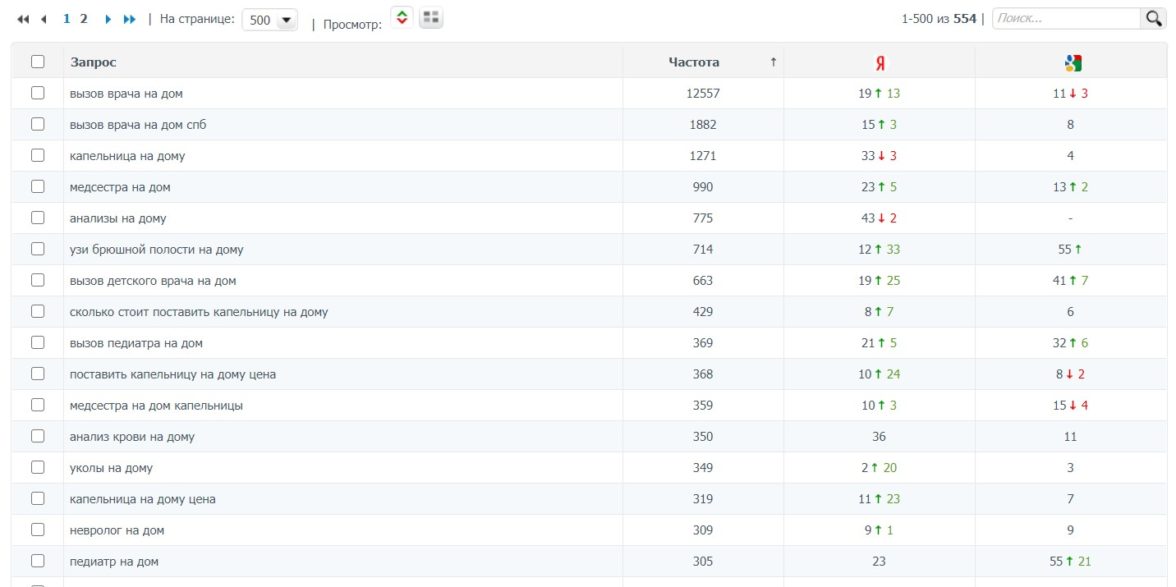Click query text "вызов педиатра на дом"
Screen dimensions: 1176x587
tap(136, 343)
